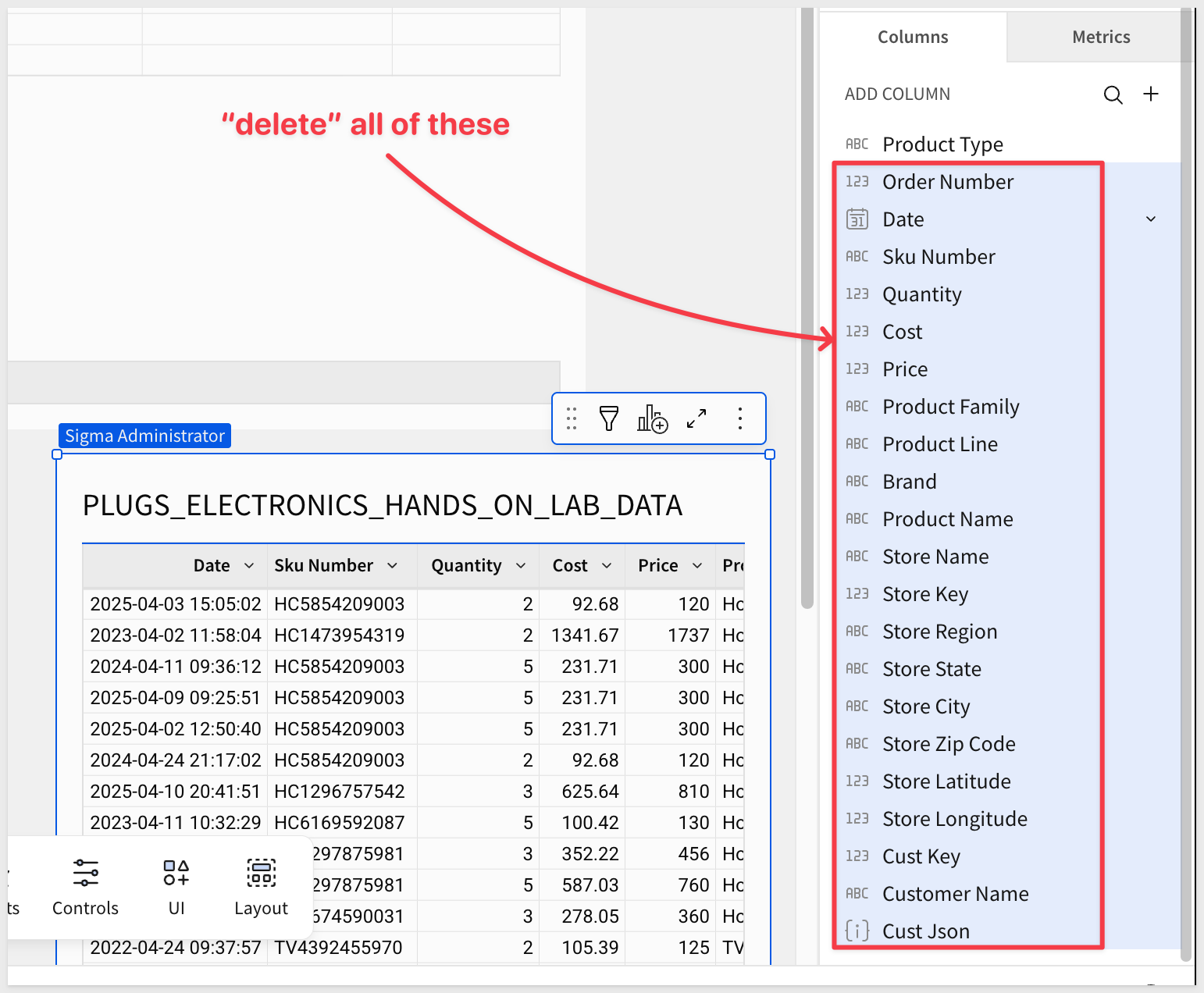Click the PLUGS_ELECTRONICS_HANDS_ON_LAB_DATA table title
The image size is (1204, 993).
pyautogui.click(x=383, y=506)
